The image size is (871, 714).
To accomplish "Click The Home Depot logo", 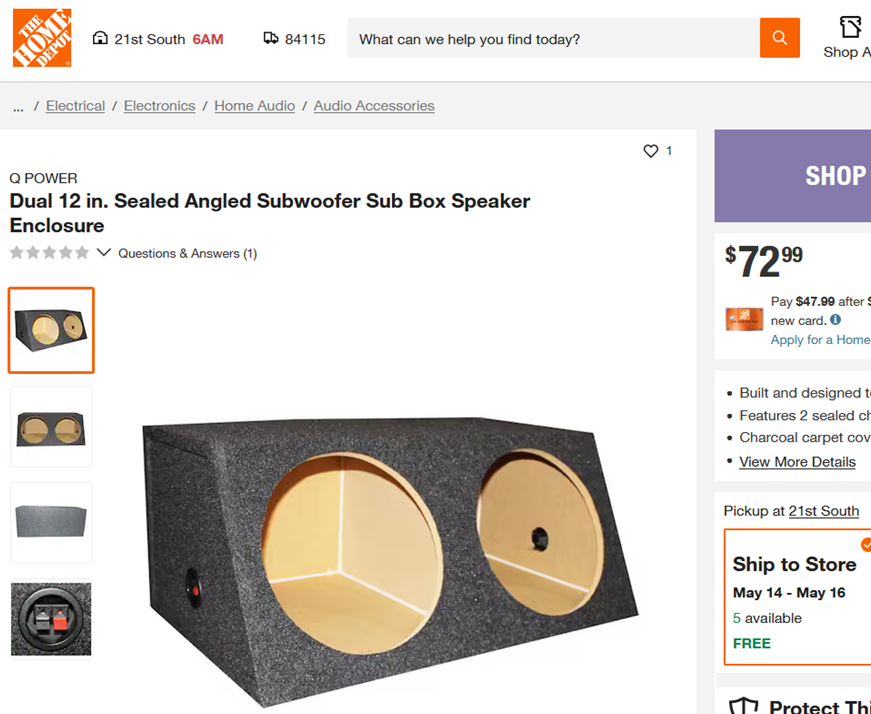I will pyautogui.click(x=42, y=38).
